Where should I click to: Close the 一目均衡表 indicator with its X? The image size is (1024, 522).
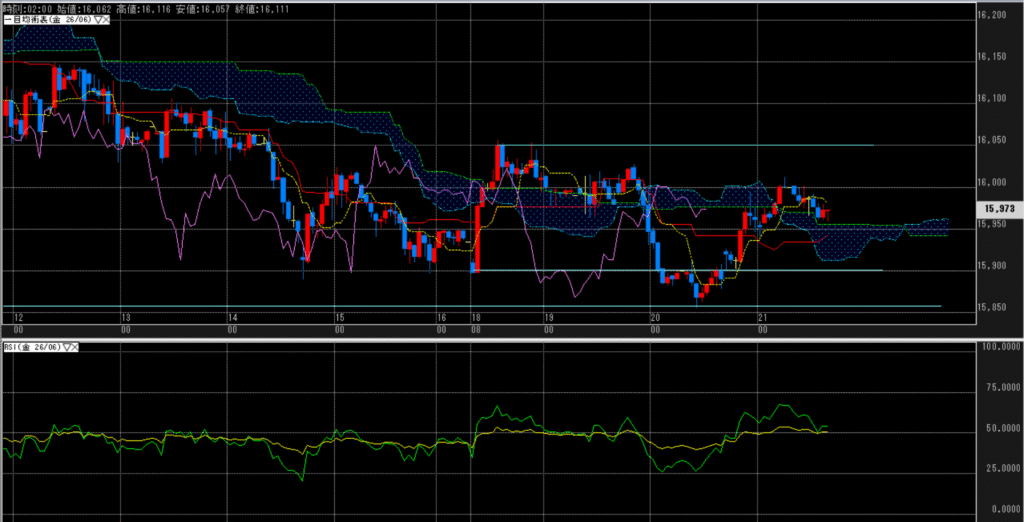[106, 19]
